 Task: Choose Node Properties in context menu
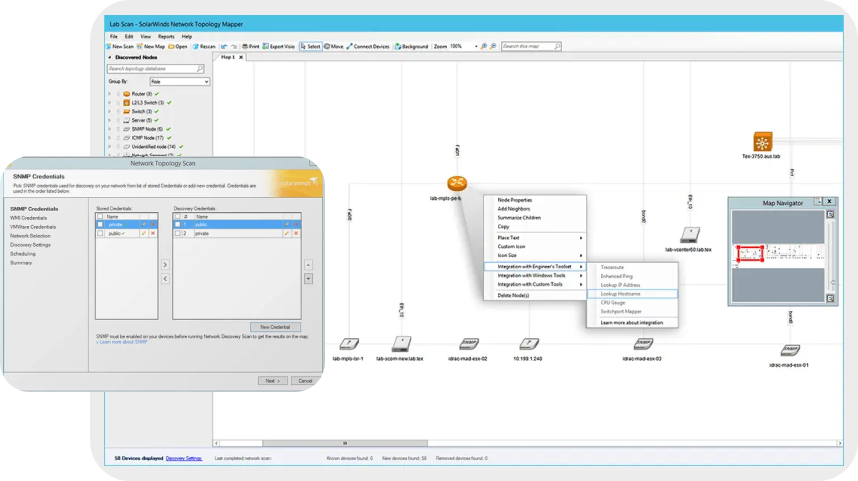click(x=514, y=200)
